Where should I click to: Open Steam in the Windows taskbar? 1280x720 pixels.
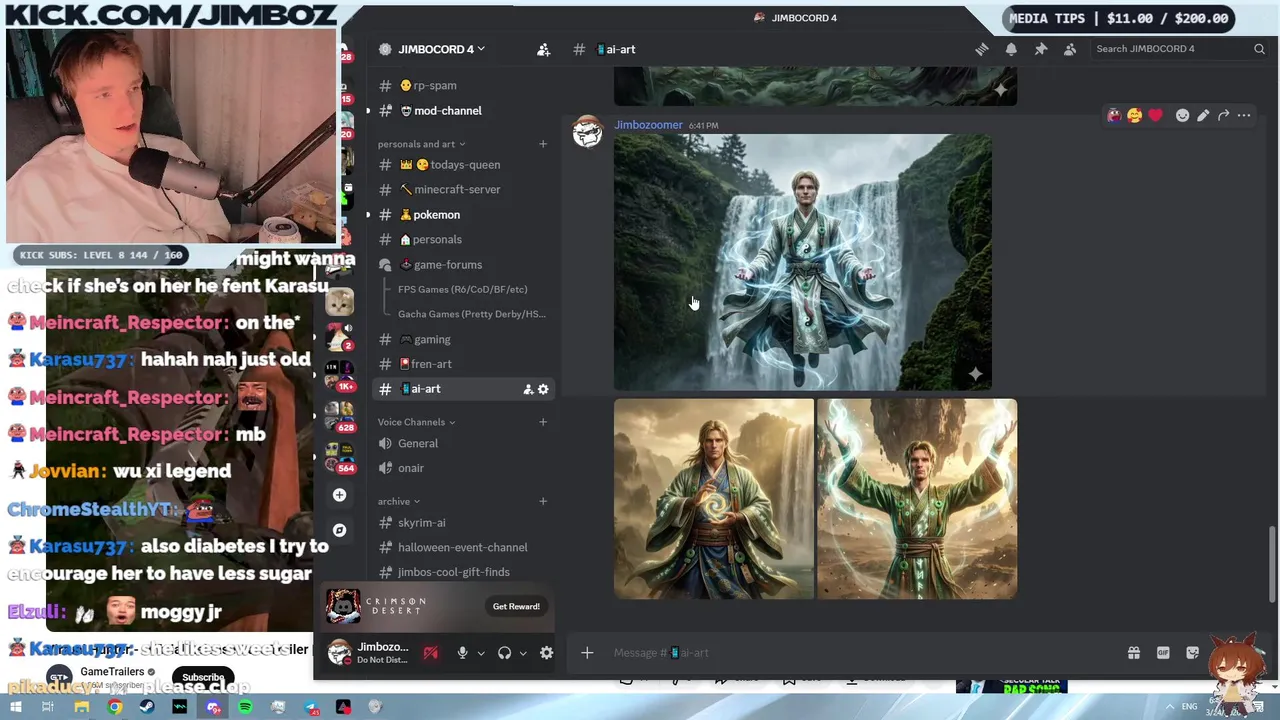tap(147, 708)
